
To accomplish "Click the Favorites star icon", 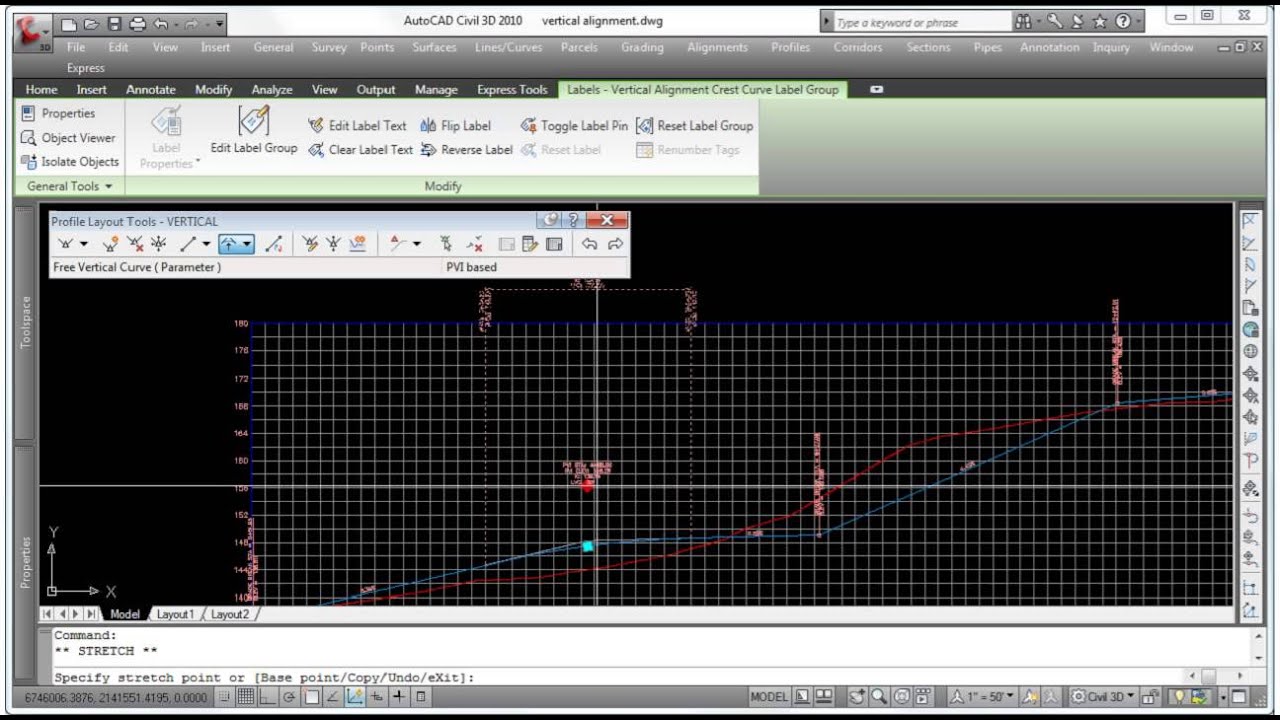I will 1100,21.
